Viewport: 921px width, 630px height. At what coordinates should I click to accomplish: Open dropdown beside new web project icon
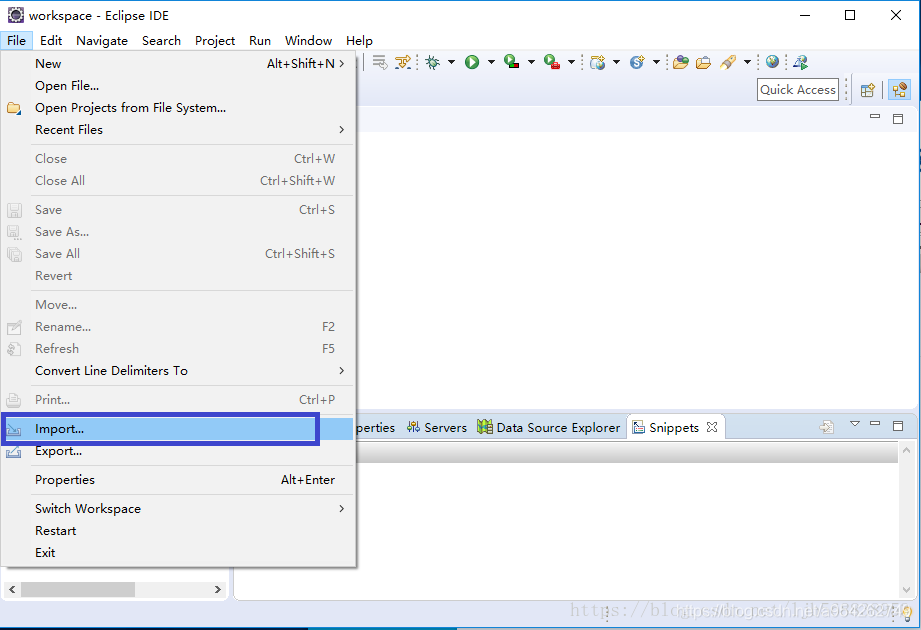616,62
